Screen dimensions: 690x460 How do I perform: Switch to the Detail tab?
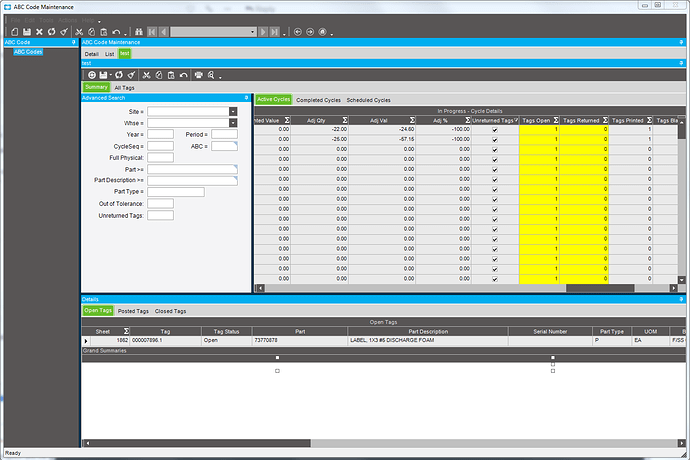click(92, 54)
